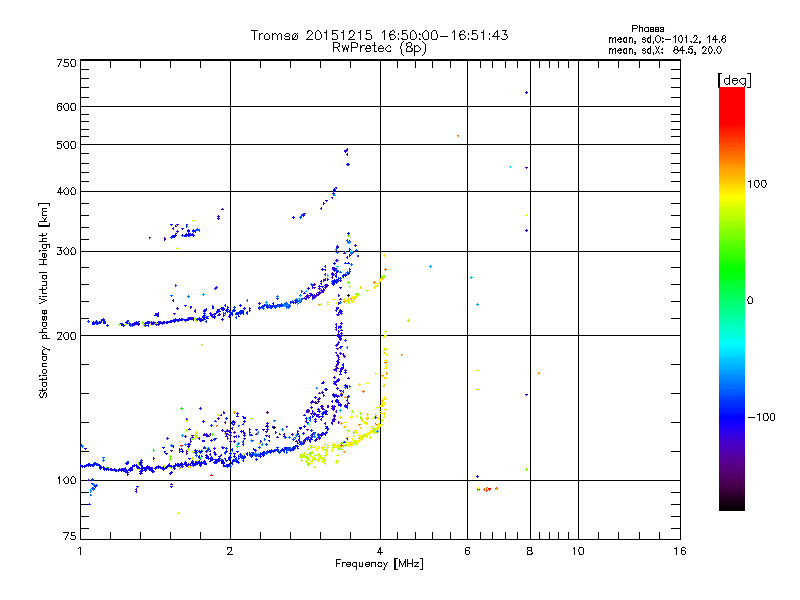
Task: Click the y-axis label '100' at left
Action: tap(66, 481)
